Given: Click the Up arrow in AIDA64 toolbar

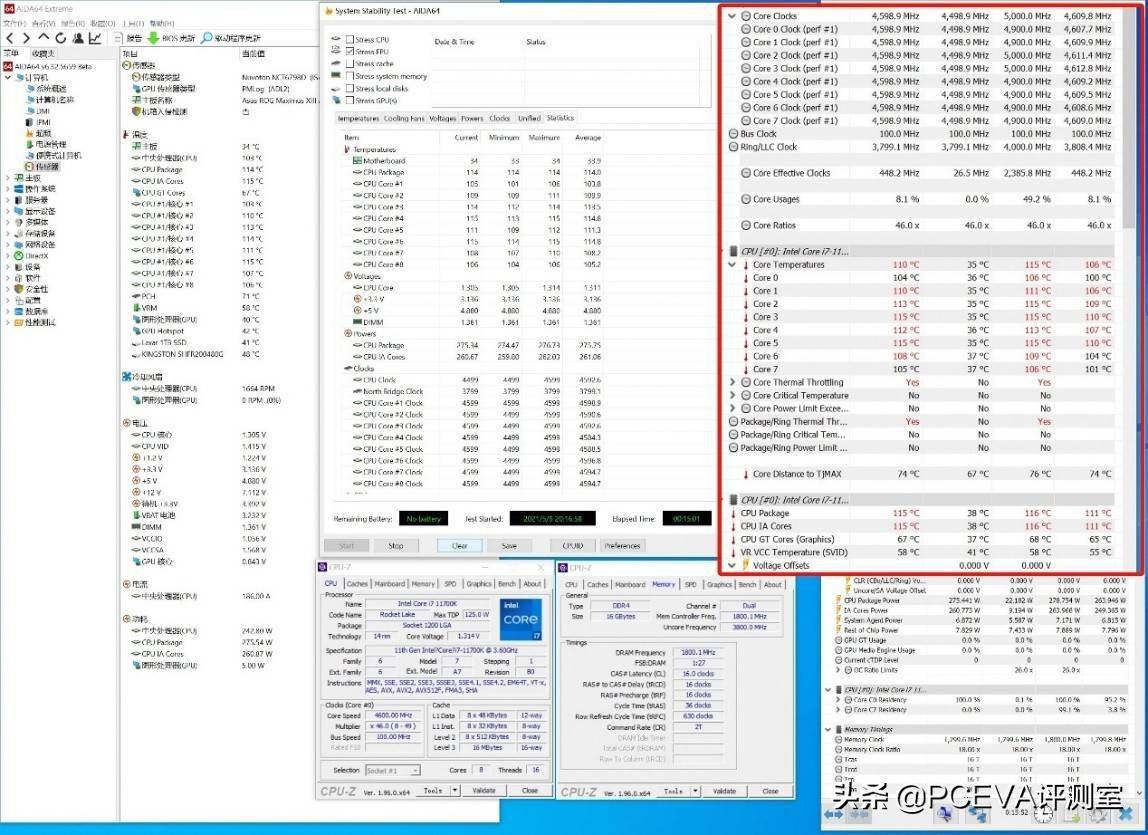Looking at the screenshot, I should (x=44, y=37).
